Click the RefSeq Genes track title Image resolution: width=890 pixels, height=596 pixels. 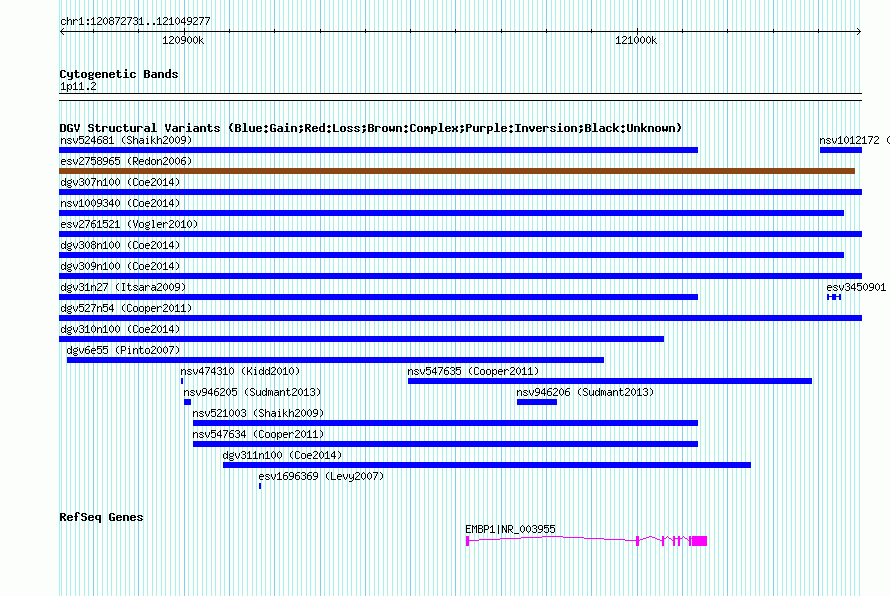(101, 517)
